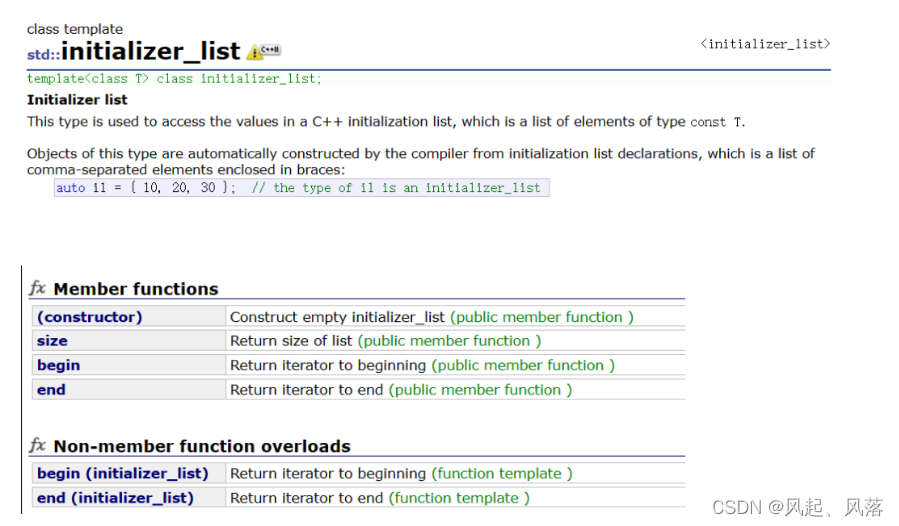
Task: Open the size member function link
Action: (52, 341)
